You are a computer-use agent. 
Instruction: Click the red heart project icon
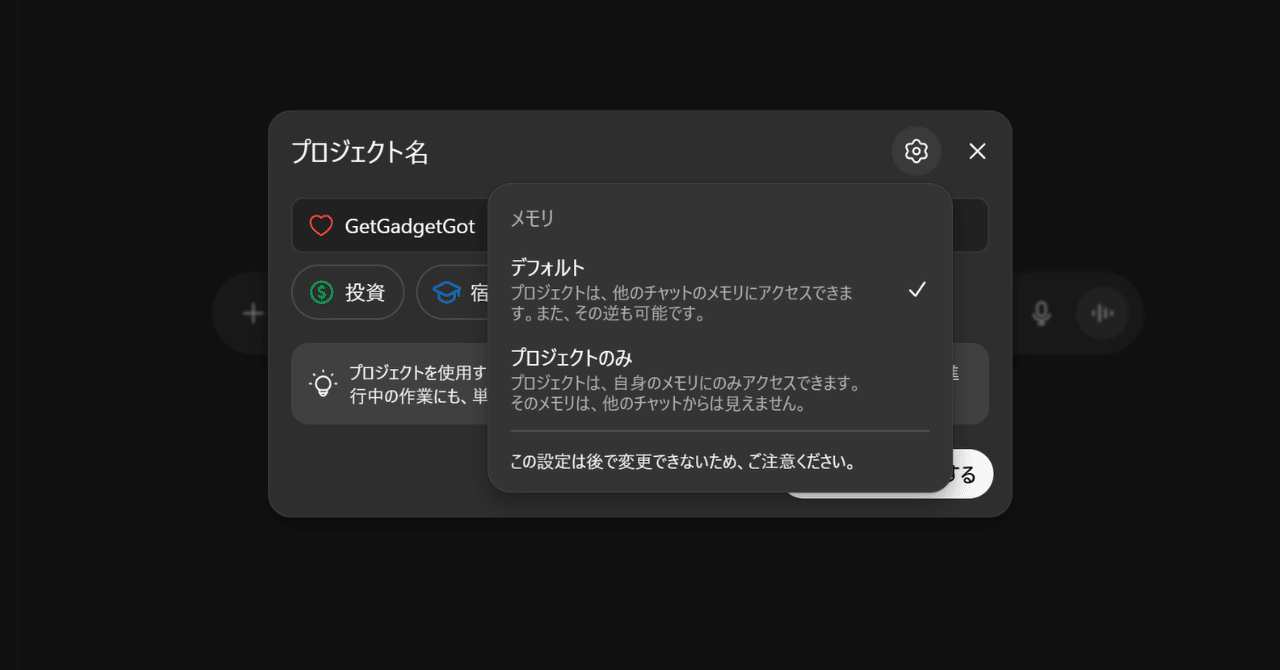click(x=320, y=226)
